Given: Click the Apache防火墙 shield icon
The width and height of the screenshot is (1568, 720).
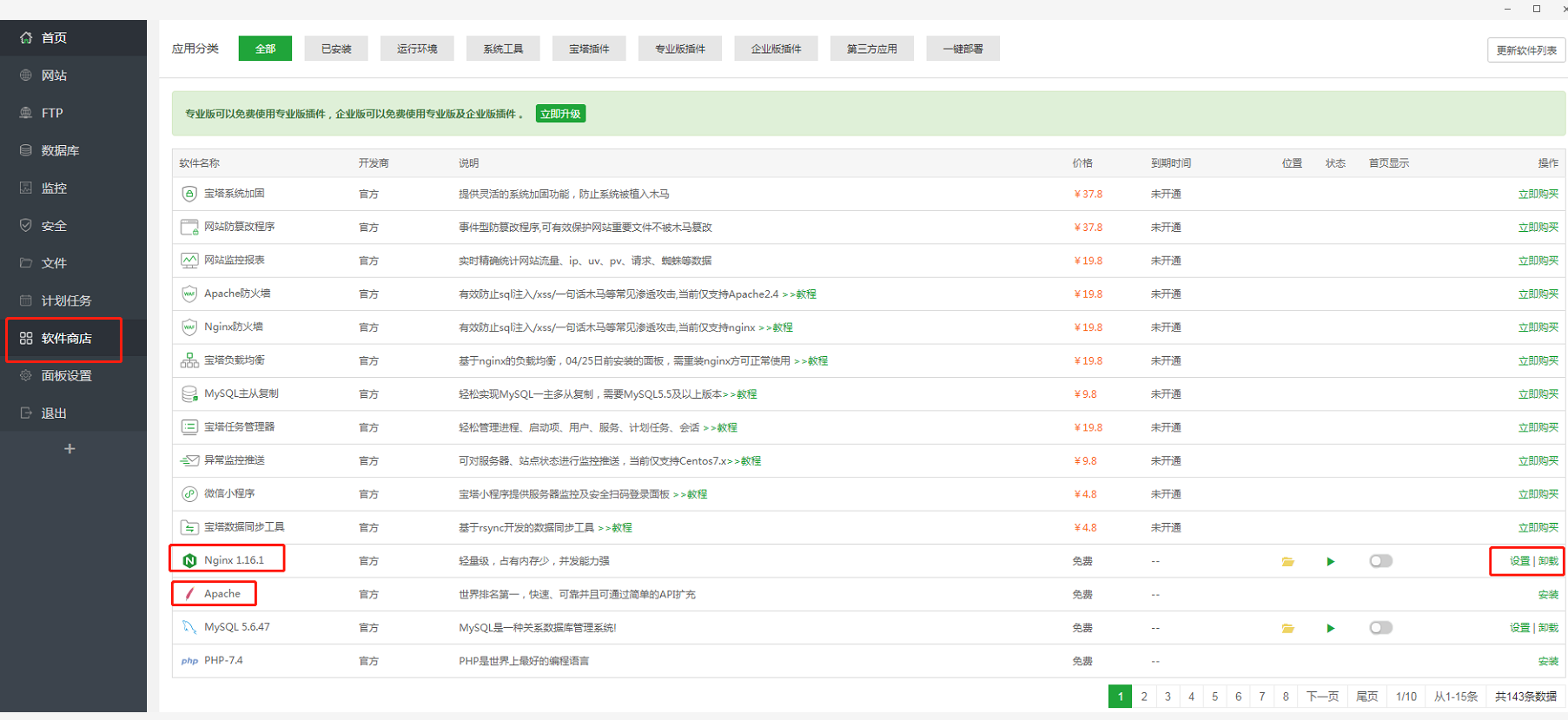Looking at the screenshot, I should click(189, 294).
